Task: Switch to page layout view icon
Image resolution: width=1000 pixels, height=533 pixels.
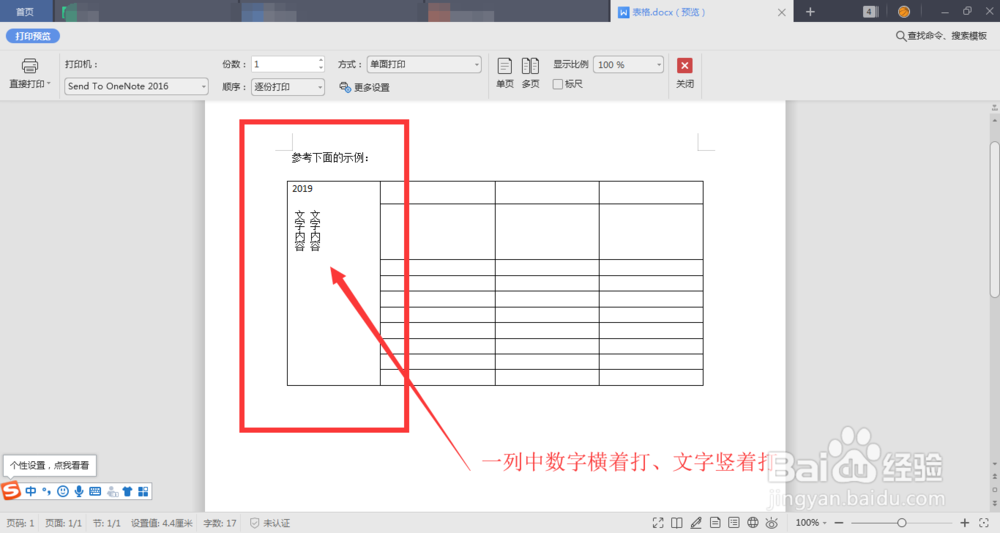Action: [715, 523]
